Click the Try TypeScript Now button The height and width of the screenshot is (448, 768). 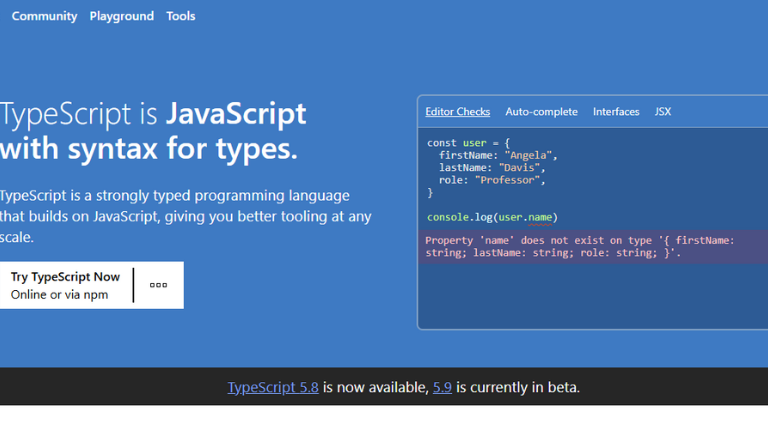[x=66, y=285]
